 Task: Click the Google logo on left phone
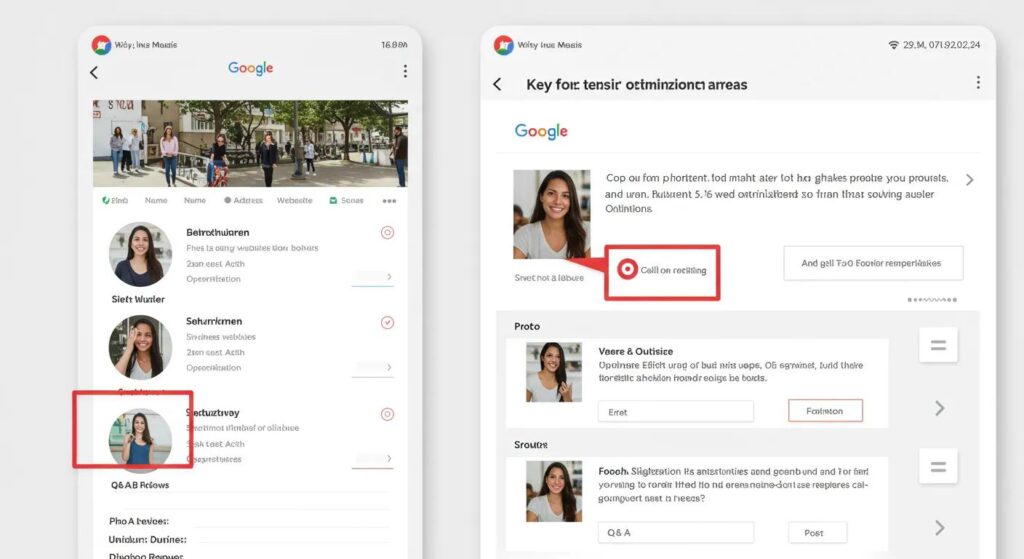pyautogui.click(x=251, y=68)
